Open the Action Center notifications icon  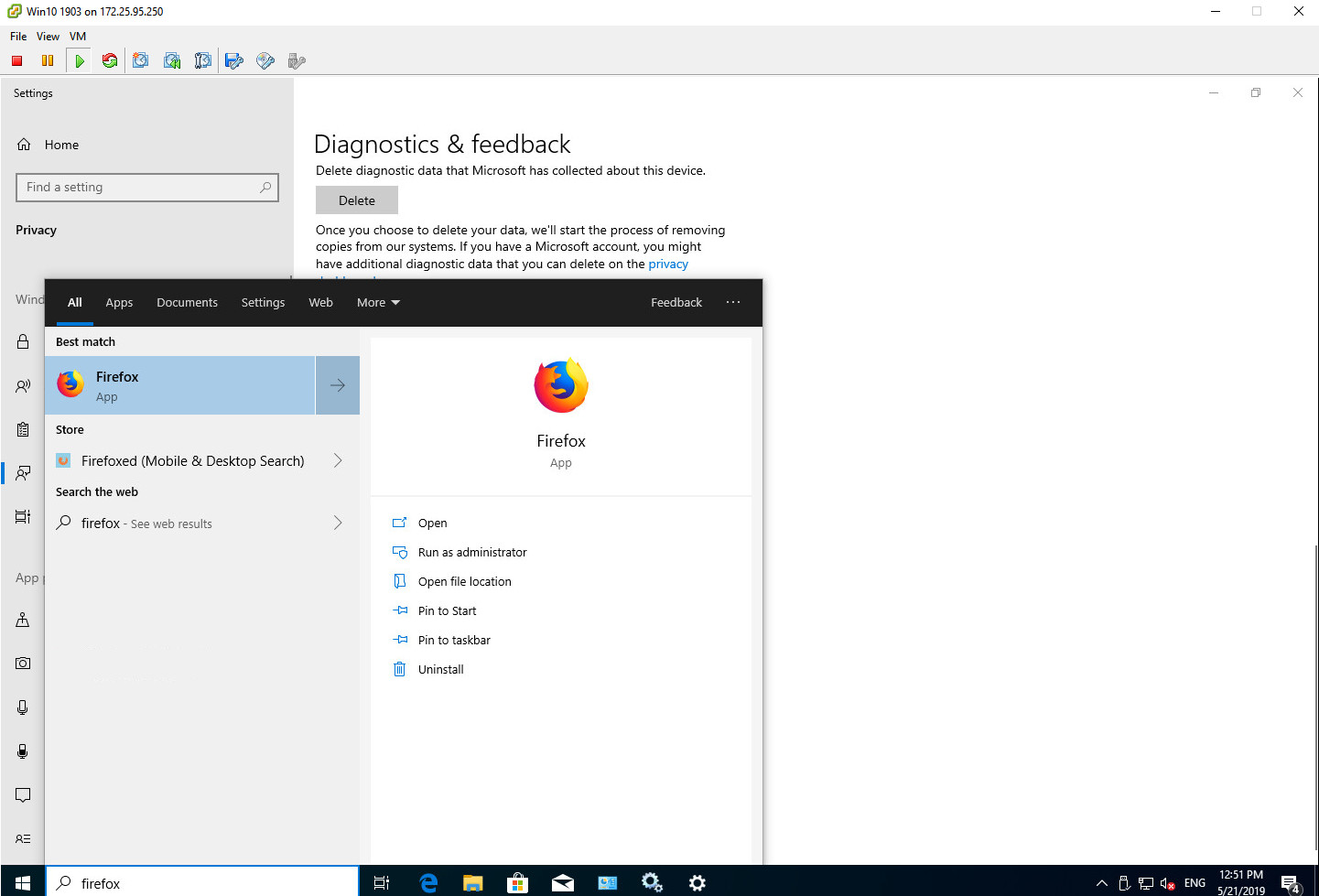[x=1292, y=883]
